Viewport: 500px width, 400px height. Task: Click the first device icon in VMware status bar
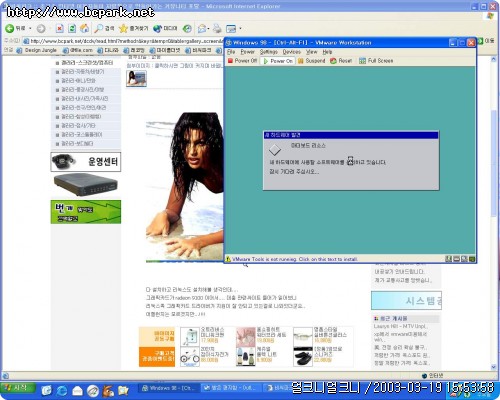(449, 259)
